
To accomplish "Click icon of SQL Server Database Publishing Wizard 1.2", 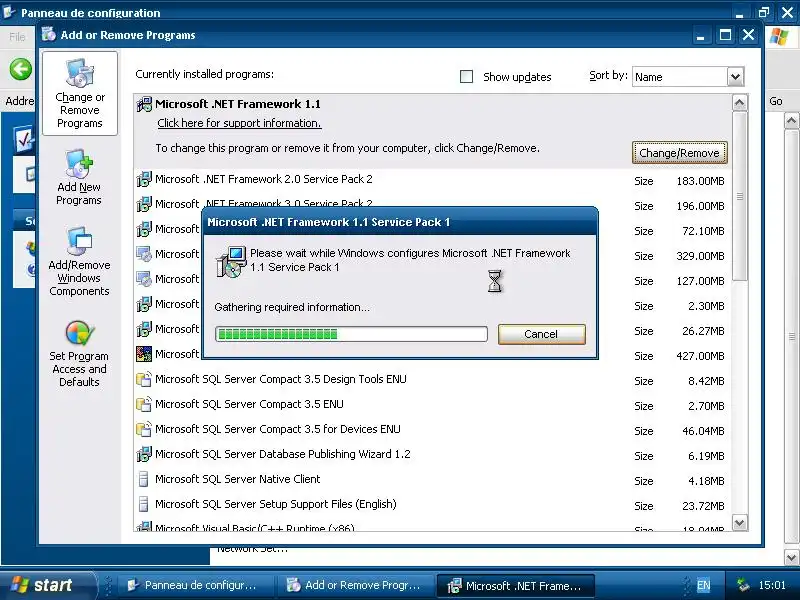I will click(x=144, y=454).
